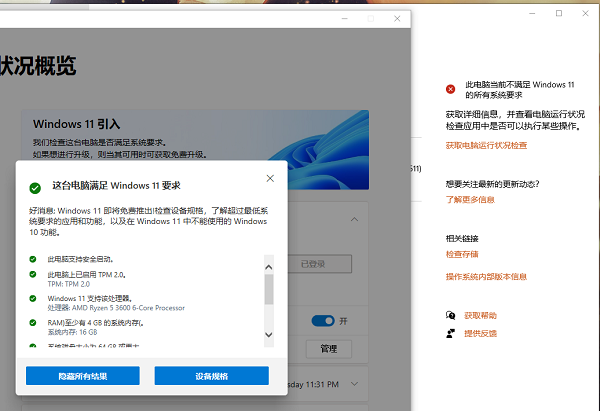Click the 管理 button
Viewport: 600px width, 411px height.
(x=329, y=349)
